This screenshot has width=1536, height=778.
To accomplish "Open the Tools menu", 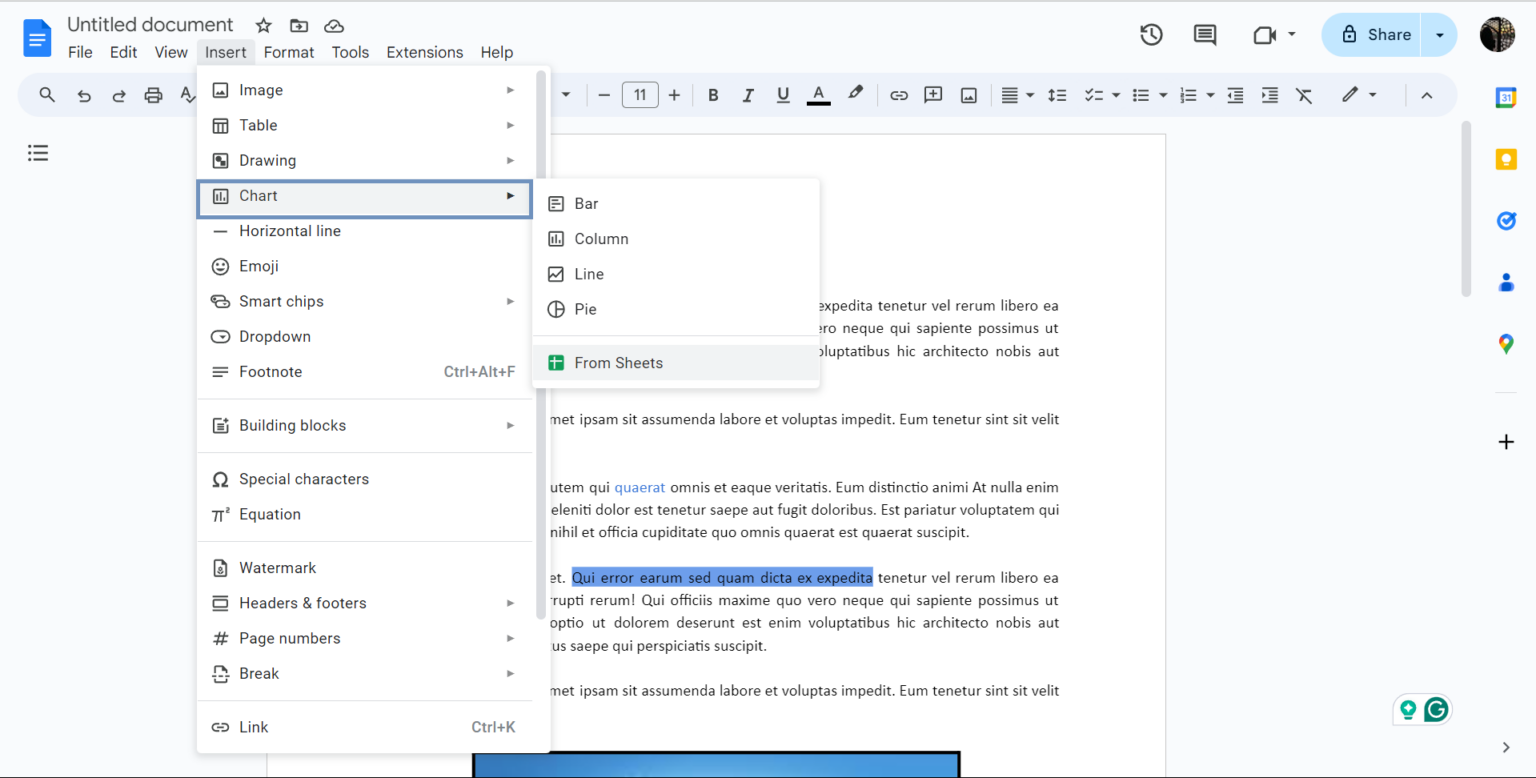I will [x=350, y=52].
